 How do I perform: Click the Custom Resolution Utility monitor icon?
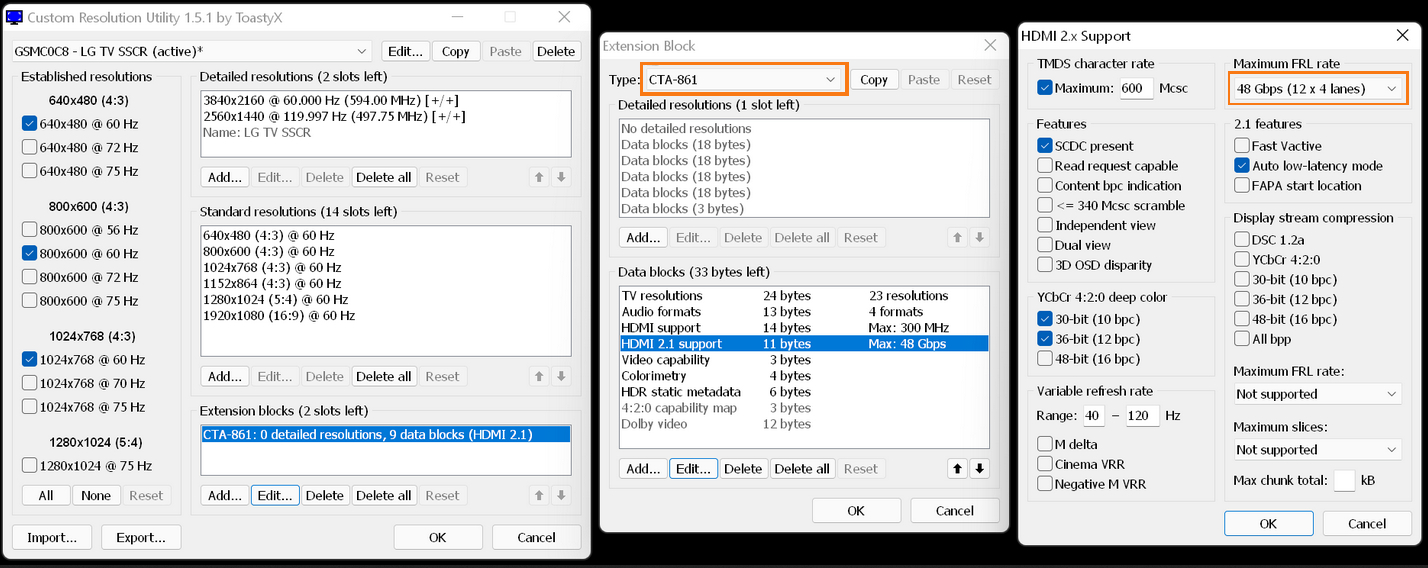[15, 17]
